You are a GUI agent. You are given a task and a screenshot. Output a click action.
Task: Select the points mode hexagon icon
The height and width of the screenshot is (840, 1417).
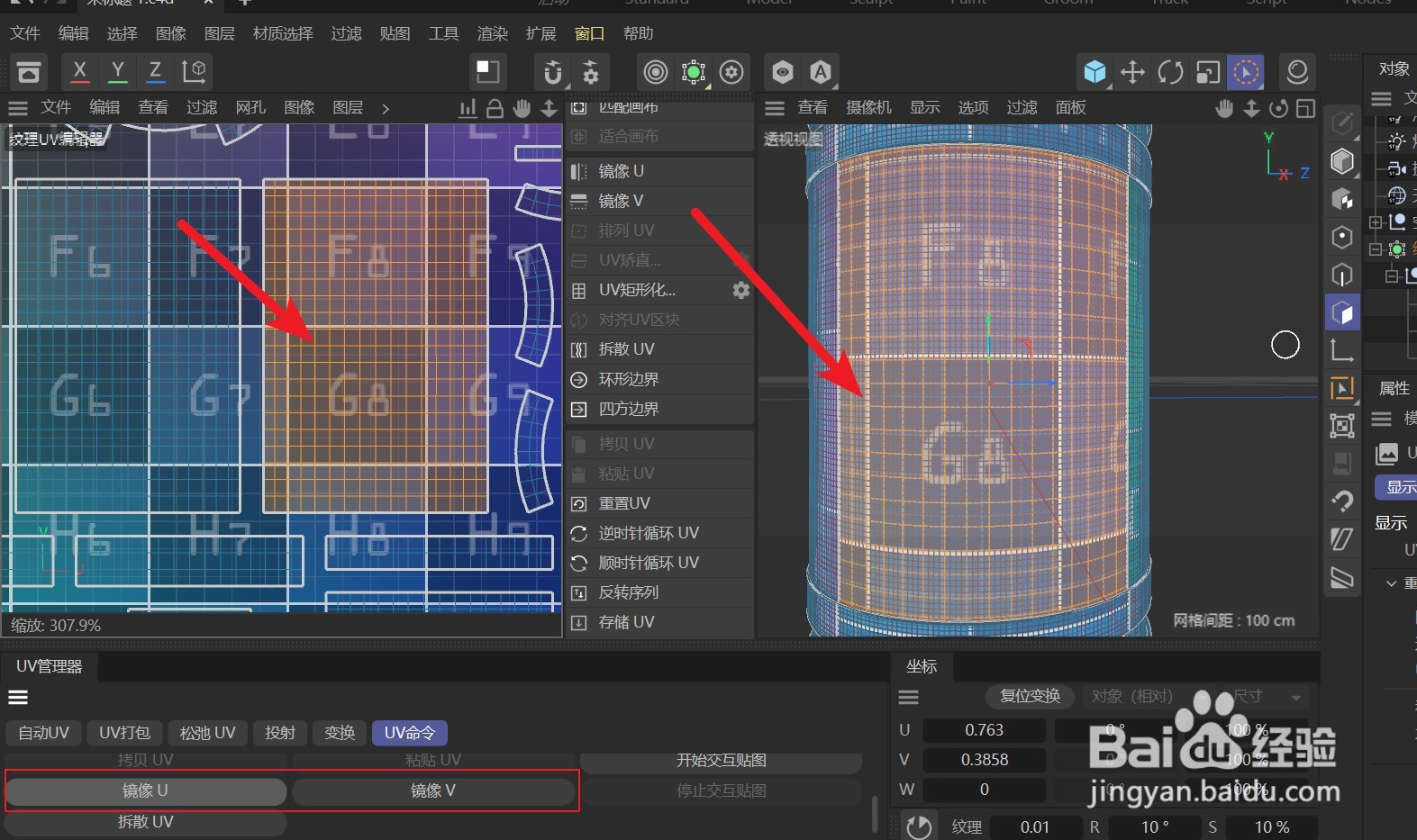(1342, 237)
